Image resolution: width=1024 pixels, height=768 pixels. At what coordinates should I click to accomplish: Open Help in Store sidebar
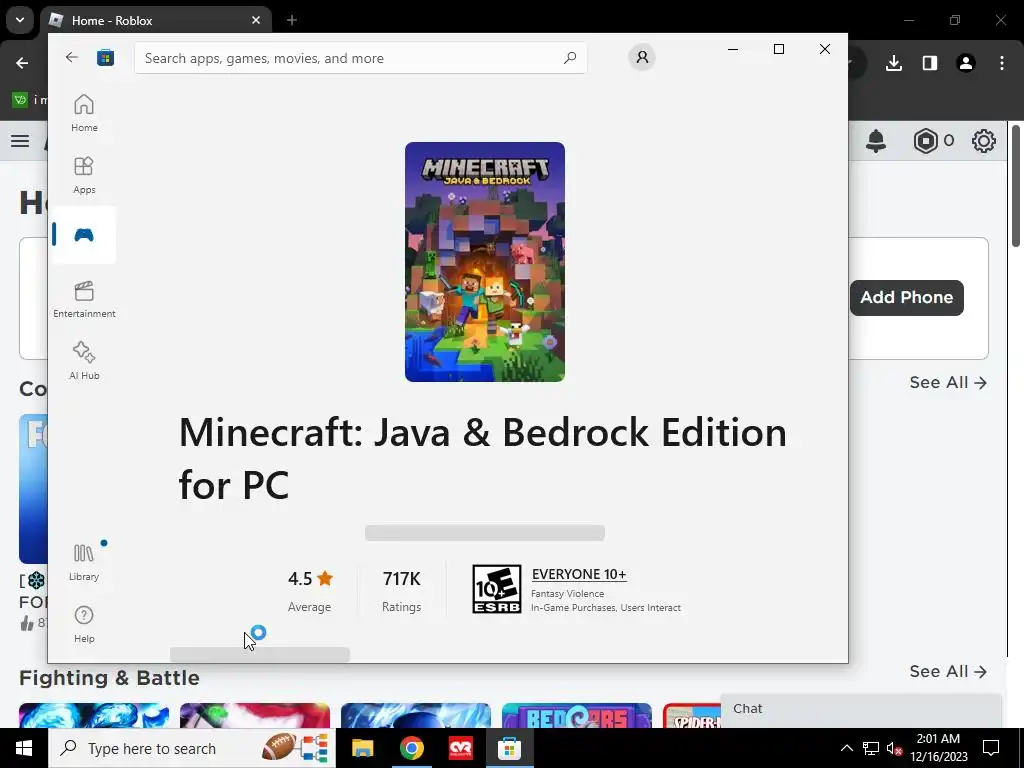click(84, 624)
